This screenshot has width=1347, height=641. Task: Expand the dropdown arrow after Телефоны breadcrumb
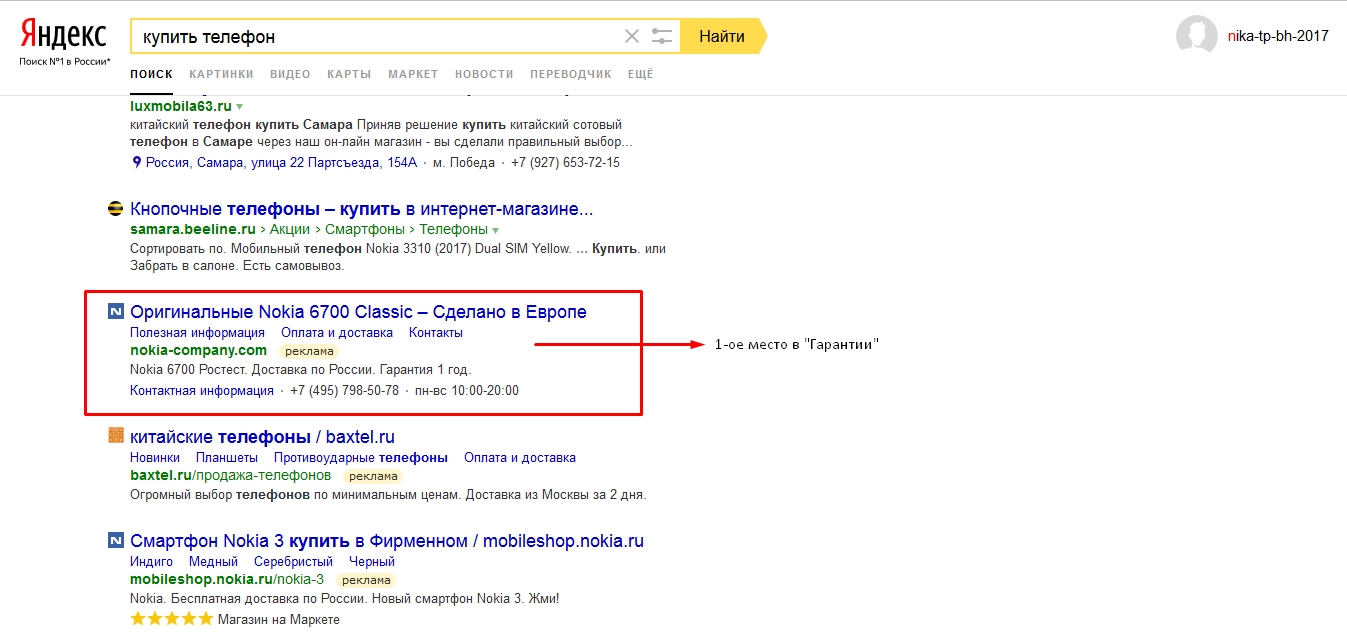tap(495, 230)
